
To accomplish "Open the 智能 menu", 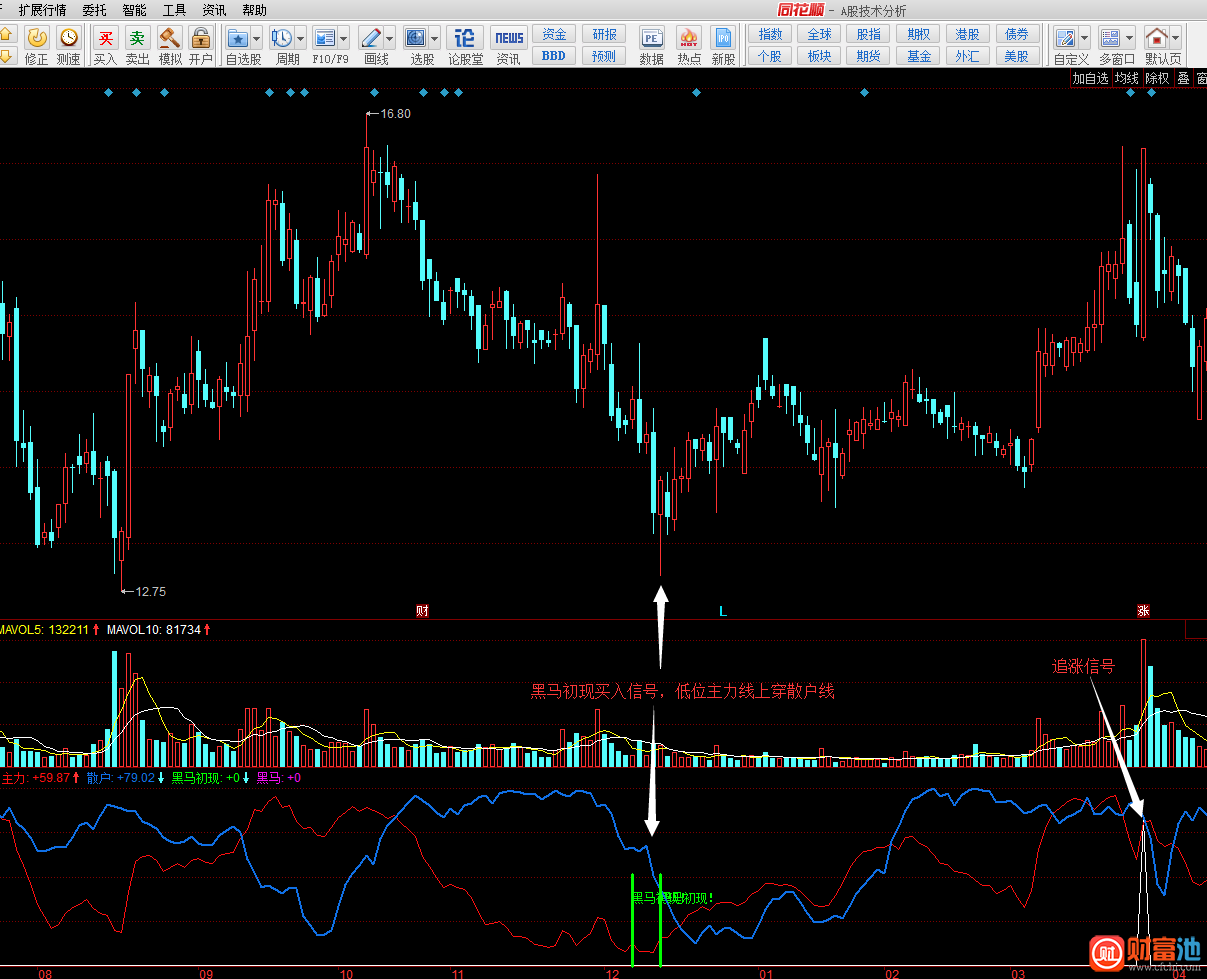I will tap(134, 10).
